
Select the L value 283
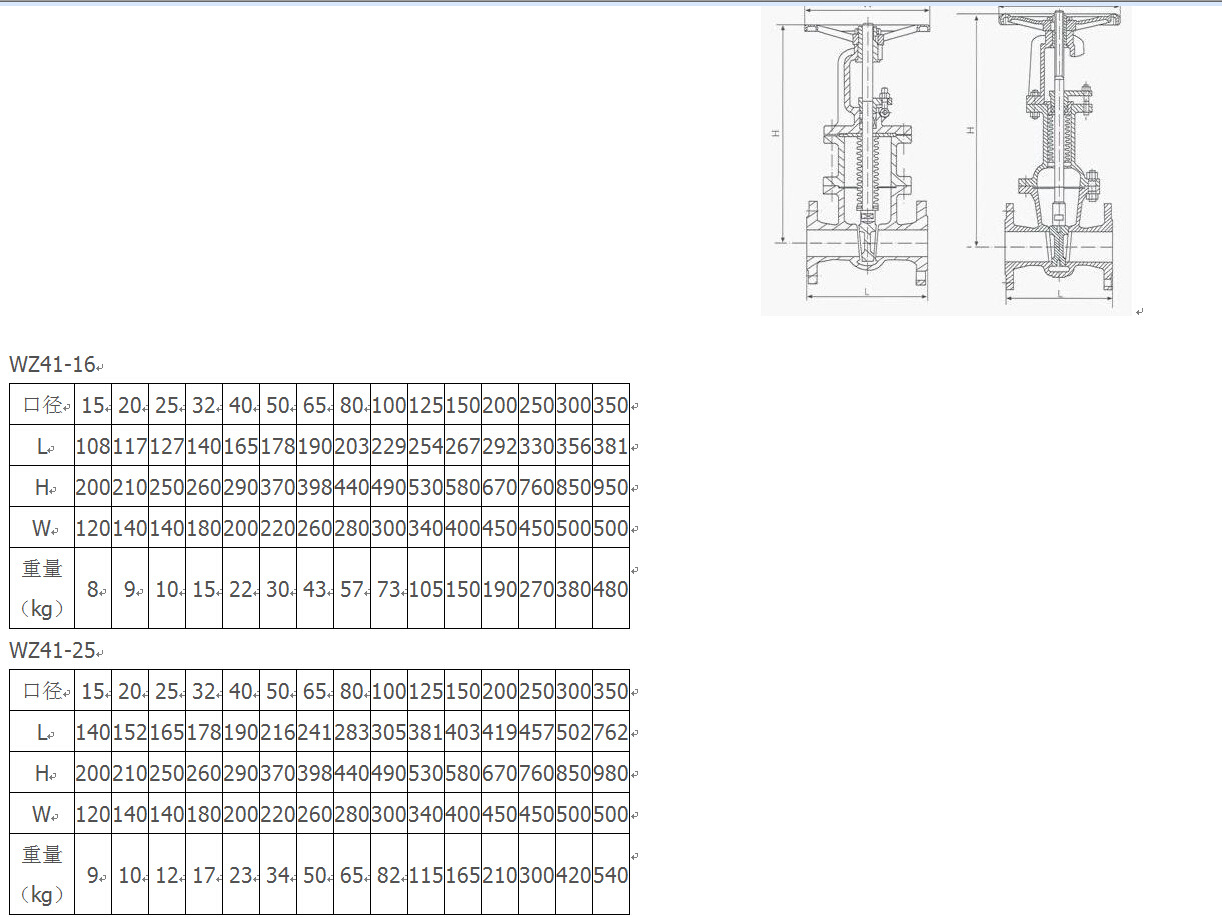352,732
